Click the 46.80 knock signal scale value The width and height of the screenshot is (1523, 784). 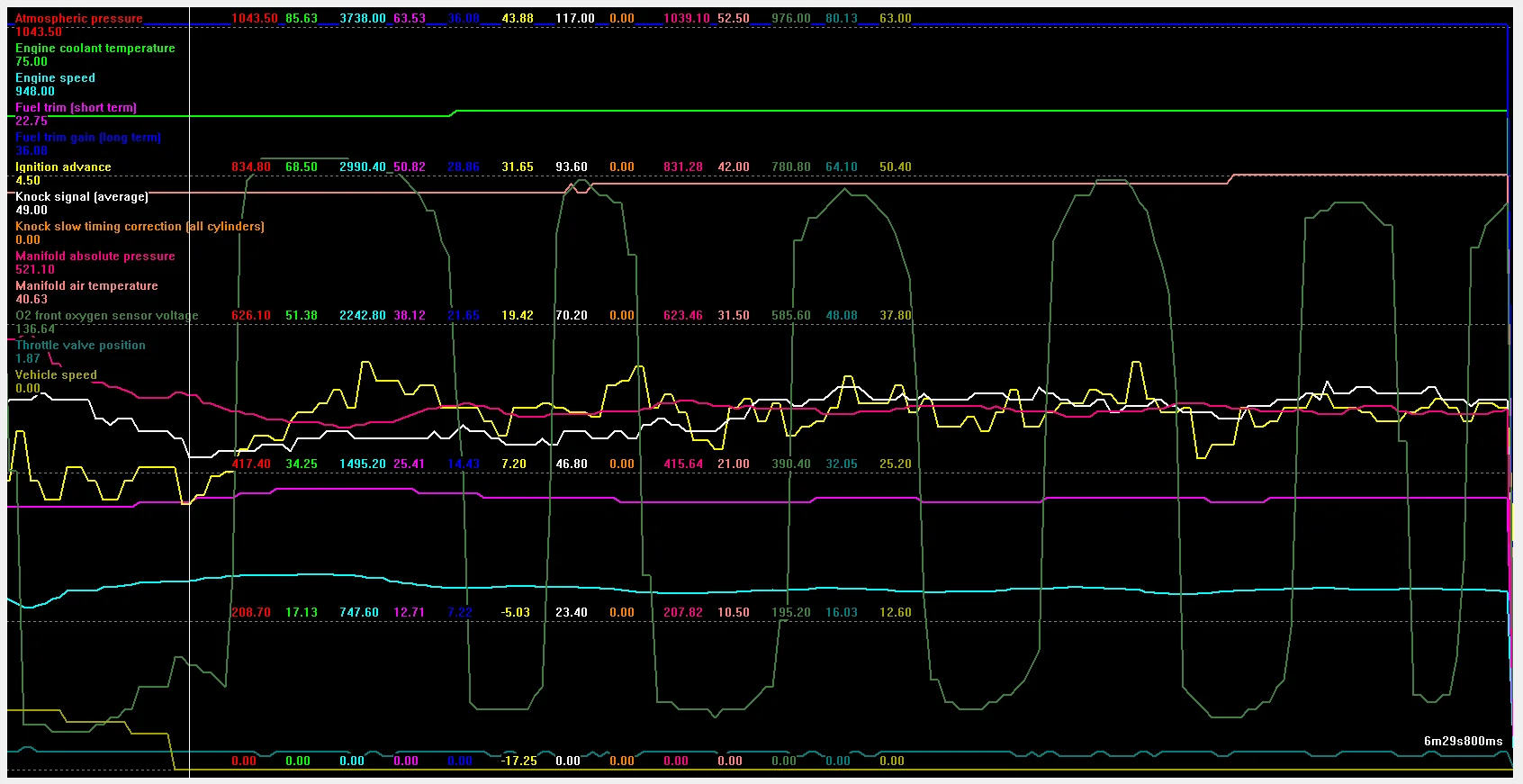(572, 464)
